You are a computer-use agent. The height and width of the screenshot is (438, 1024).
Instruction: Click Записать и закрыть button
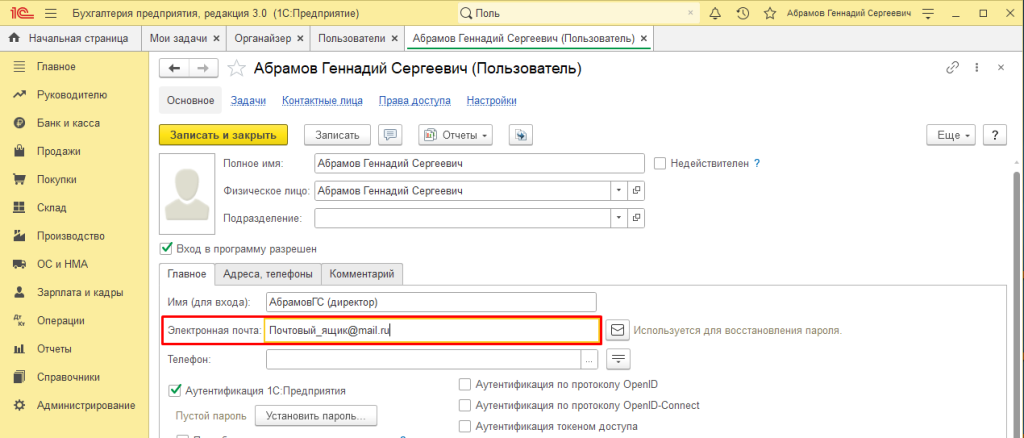[x=223, y=135]
